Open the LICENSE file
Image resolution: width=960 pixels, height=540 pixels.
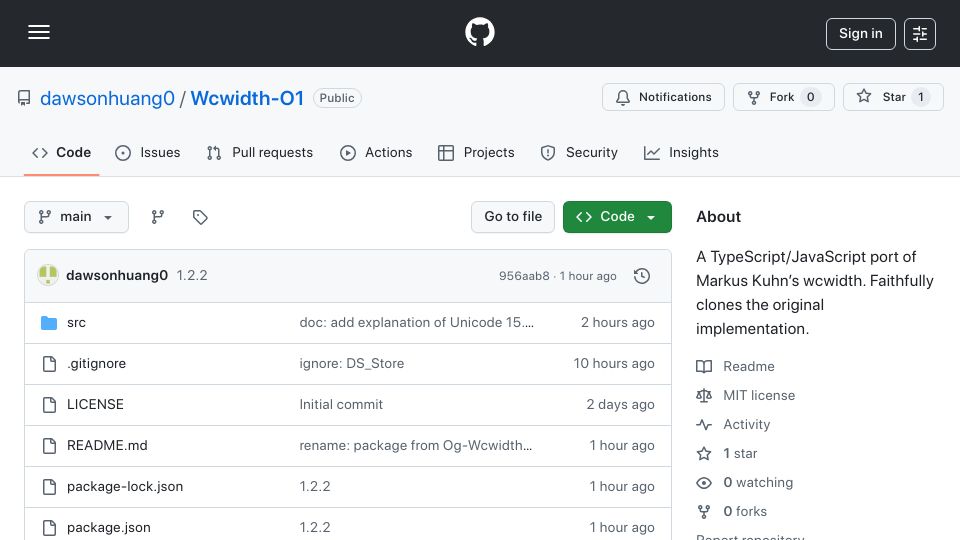coord(96,405)
